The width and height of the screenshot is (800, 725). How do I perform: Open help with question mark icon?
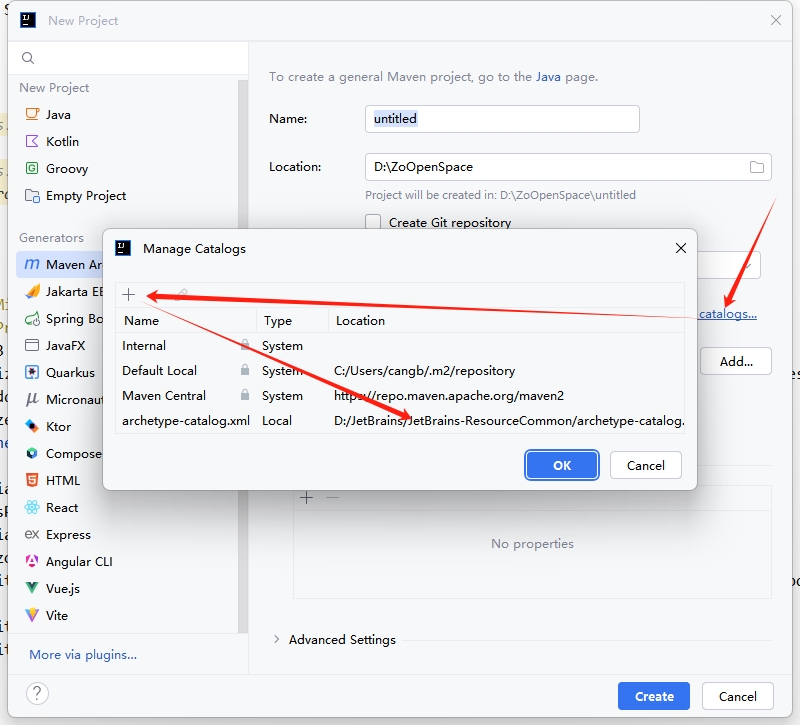37,694
